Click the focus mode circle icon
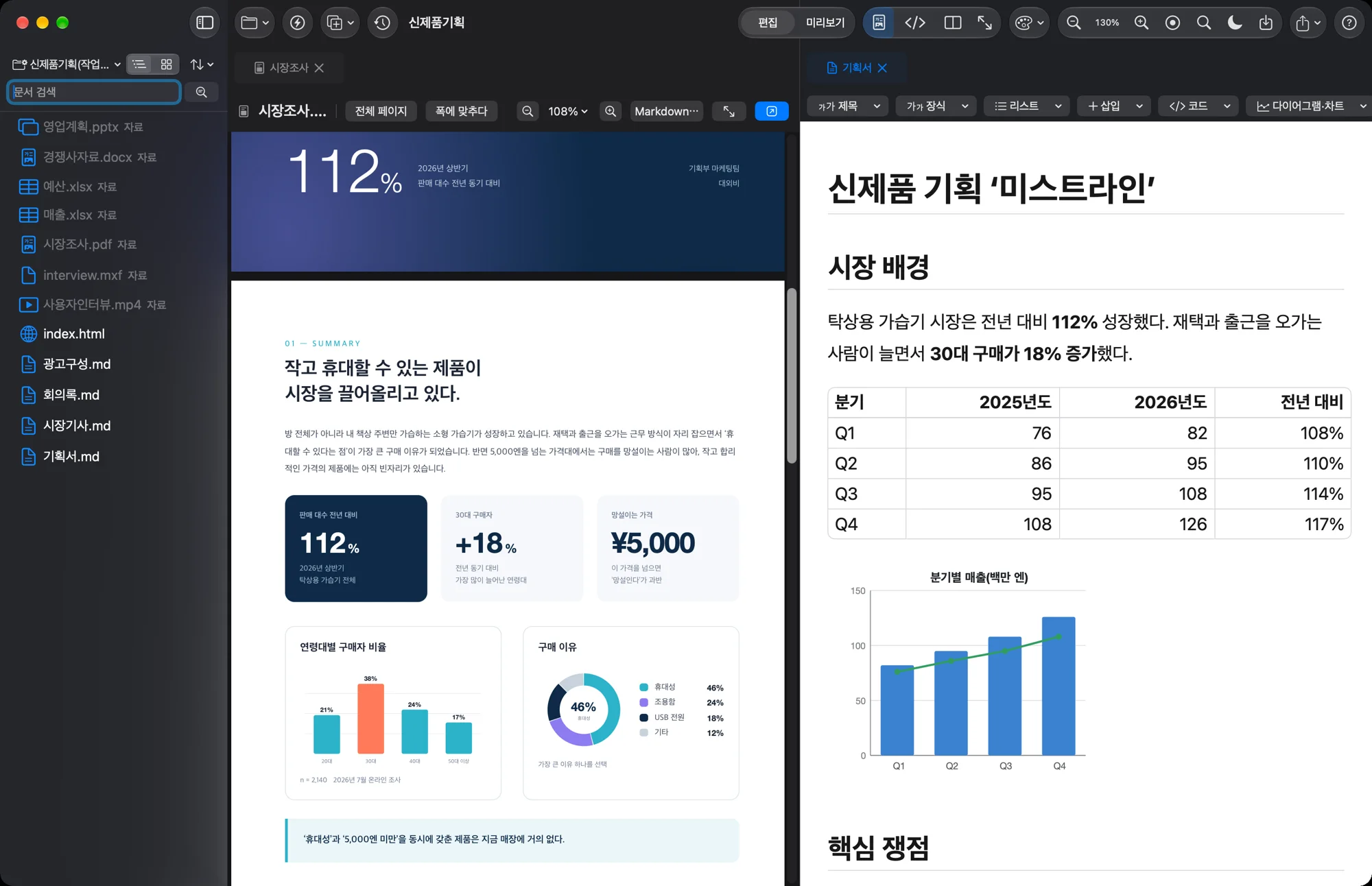Image resolution: width=1372 pixels, height=886 pixels. tap(1172, 23)
